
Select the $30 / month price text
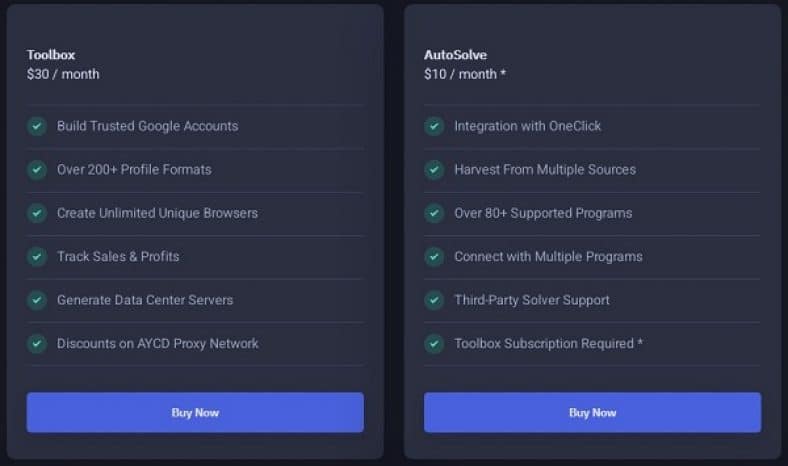click(x=63, y=74)
